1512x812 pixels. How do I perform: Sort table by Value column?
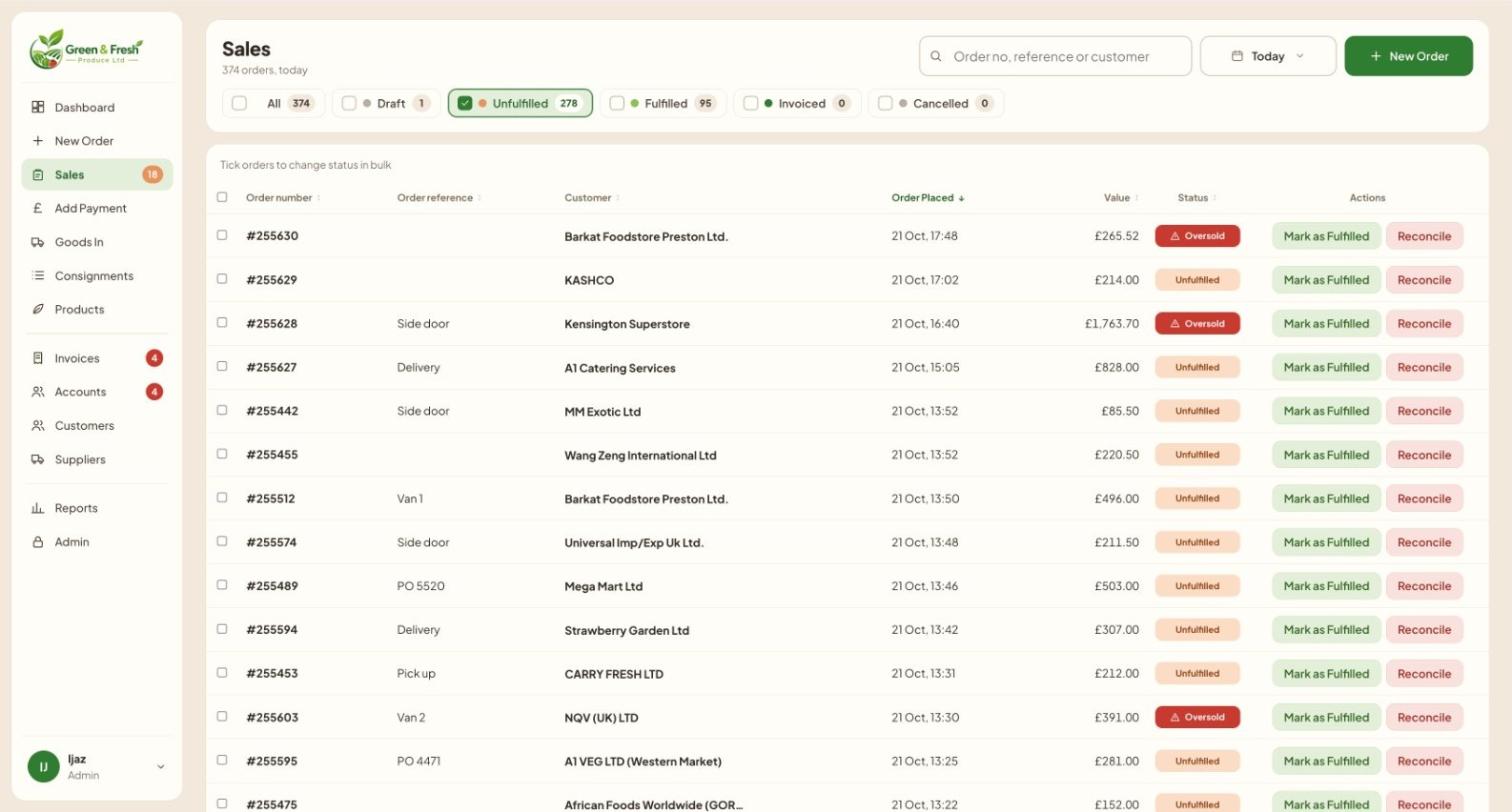1121,198
